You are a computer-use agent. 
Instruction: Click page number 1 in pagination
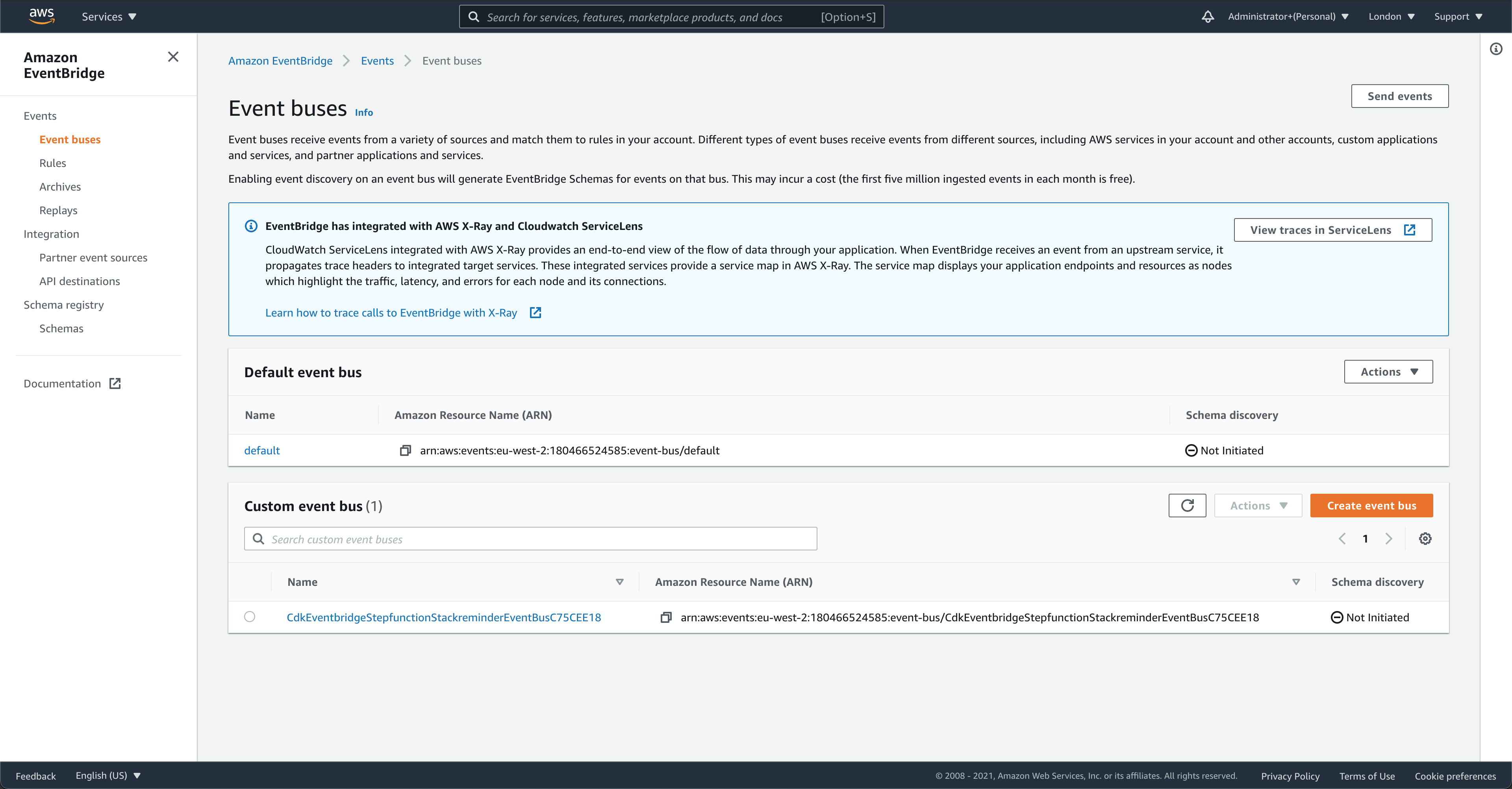(1365, 538)
